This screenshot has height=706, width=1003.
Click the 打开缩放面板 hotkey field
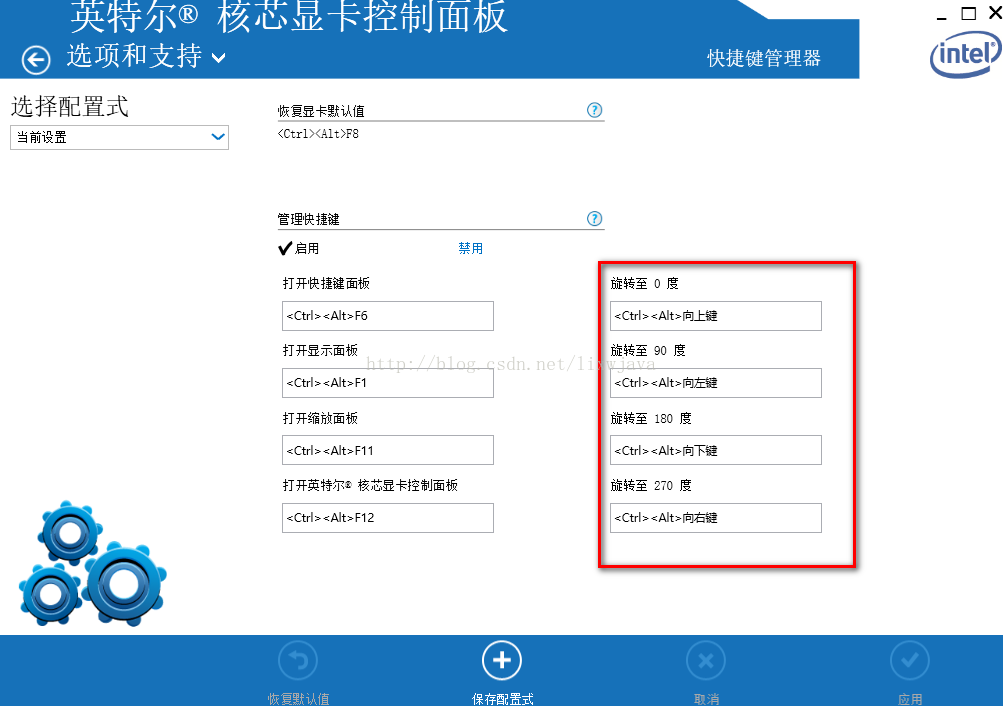[x=388, y=450]
